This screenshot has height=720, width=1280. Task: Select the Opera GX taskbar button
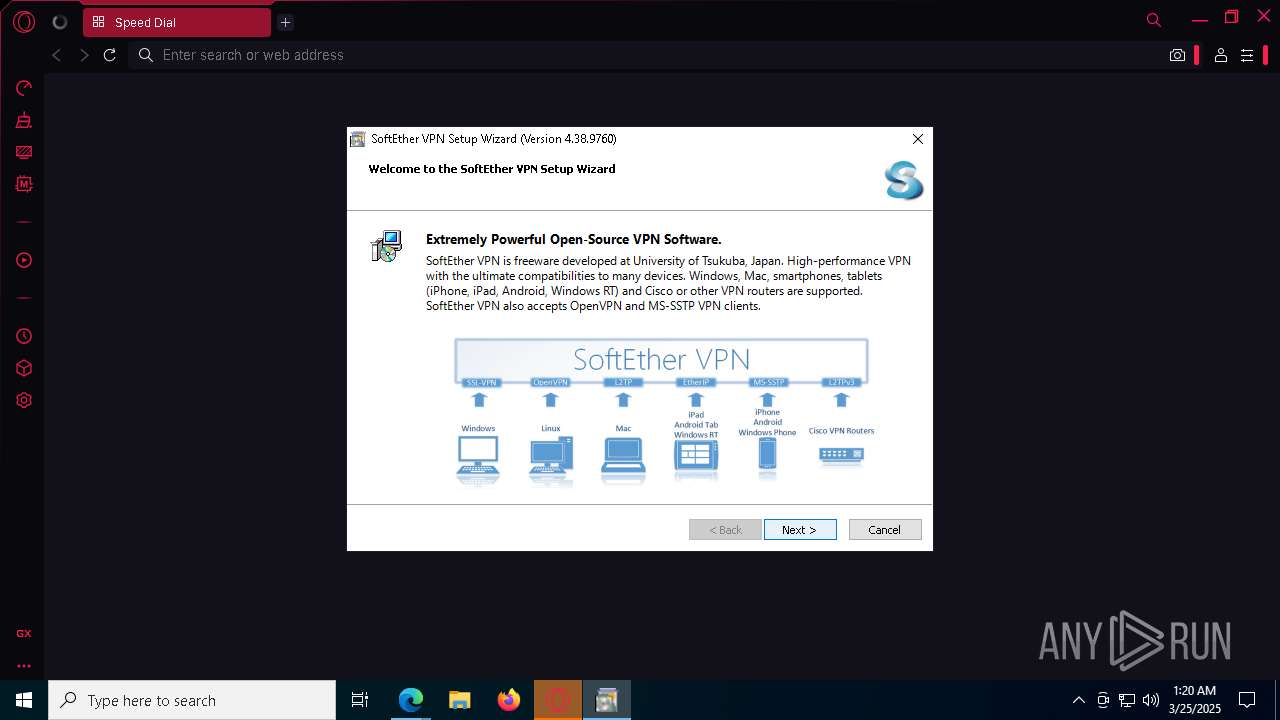click(x=558, y=700)
